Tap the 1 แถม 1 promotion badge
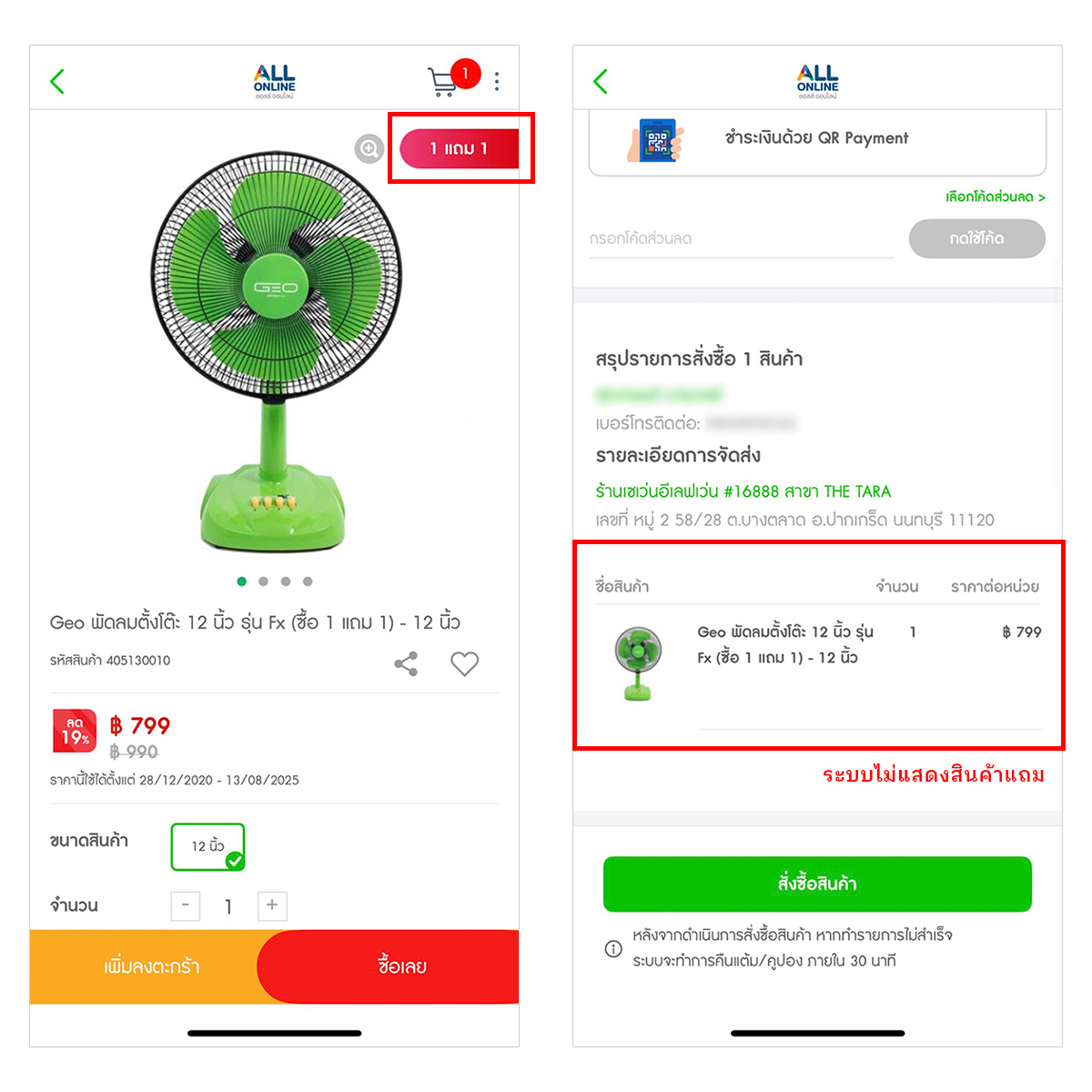The width and height of the screenshot is (1092, 1092). [x=460, y=148]
